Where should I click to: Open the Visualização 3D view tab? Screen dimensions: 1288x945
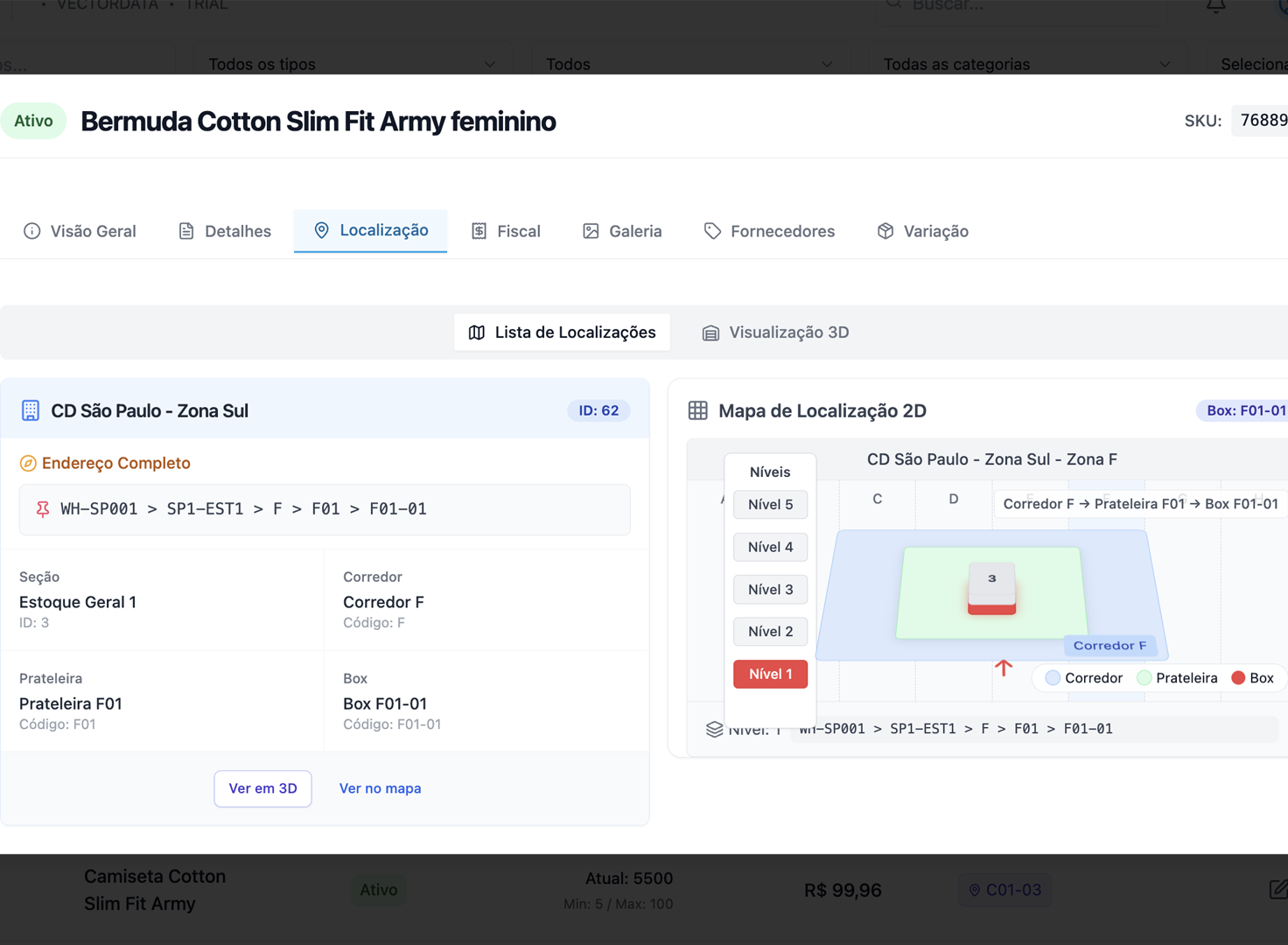pos(775,332)
